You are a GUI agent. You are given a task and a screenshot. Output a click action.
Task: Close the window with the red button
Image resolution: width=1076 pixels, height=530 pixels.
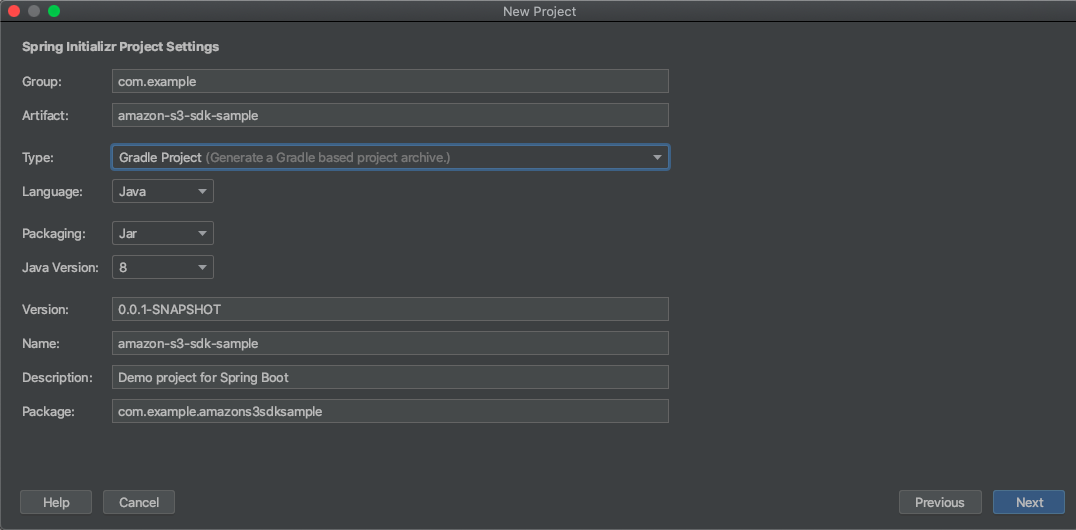14,11
